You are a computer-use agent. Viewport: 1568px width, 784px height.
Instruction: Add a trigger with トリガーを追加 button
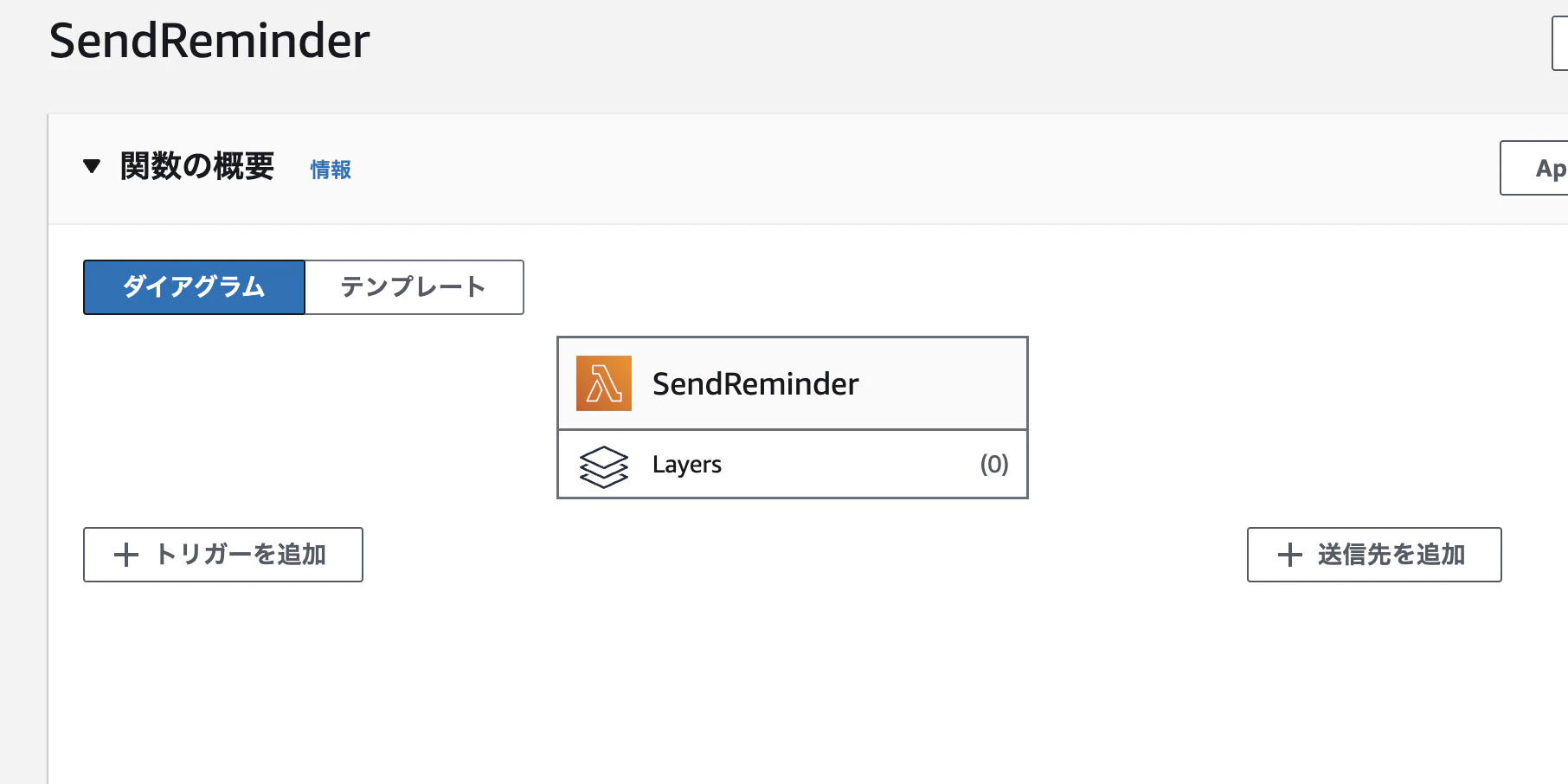[223, 555]
